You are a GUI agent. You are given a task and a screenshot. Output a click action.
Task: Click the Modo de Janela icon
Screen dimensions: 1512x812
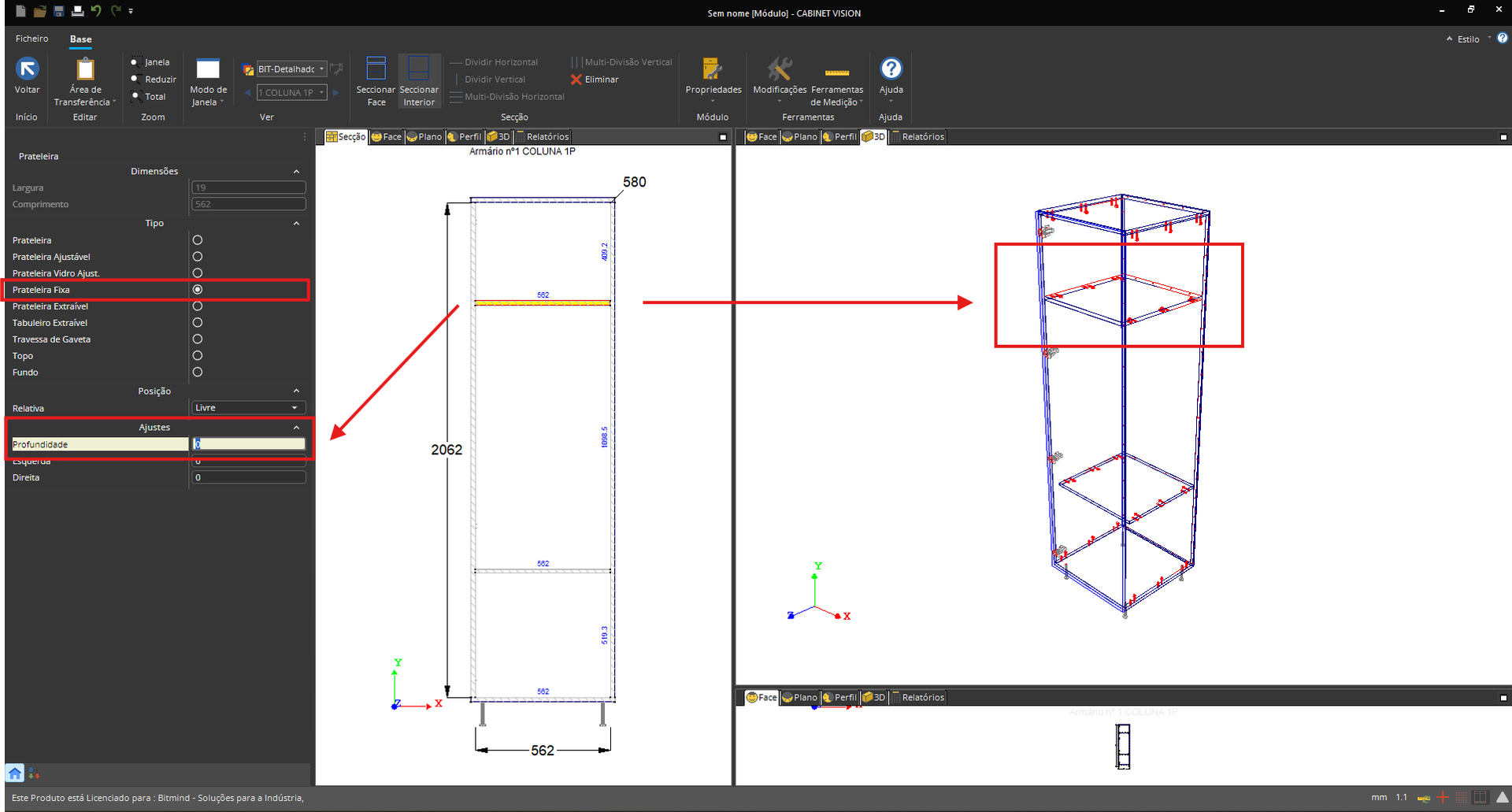coord(208,69)
